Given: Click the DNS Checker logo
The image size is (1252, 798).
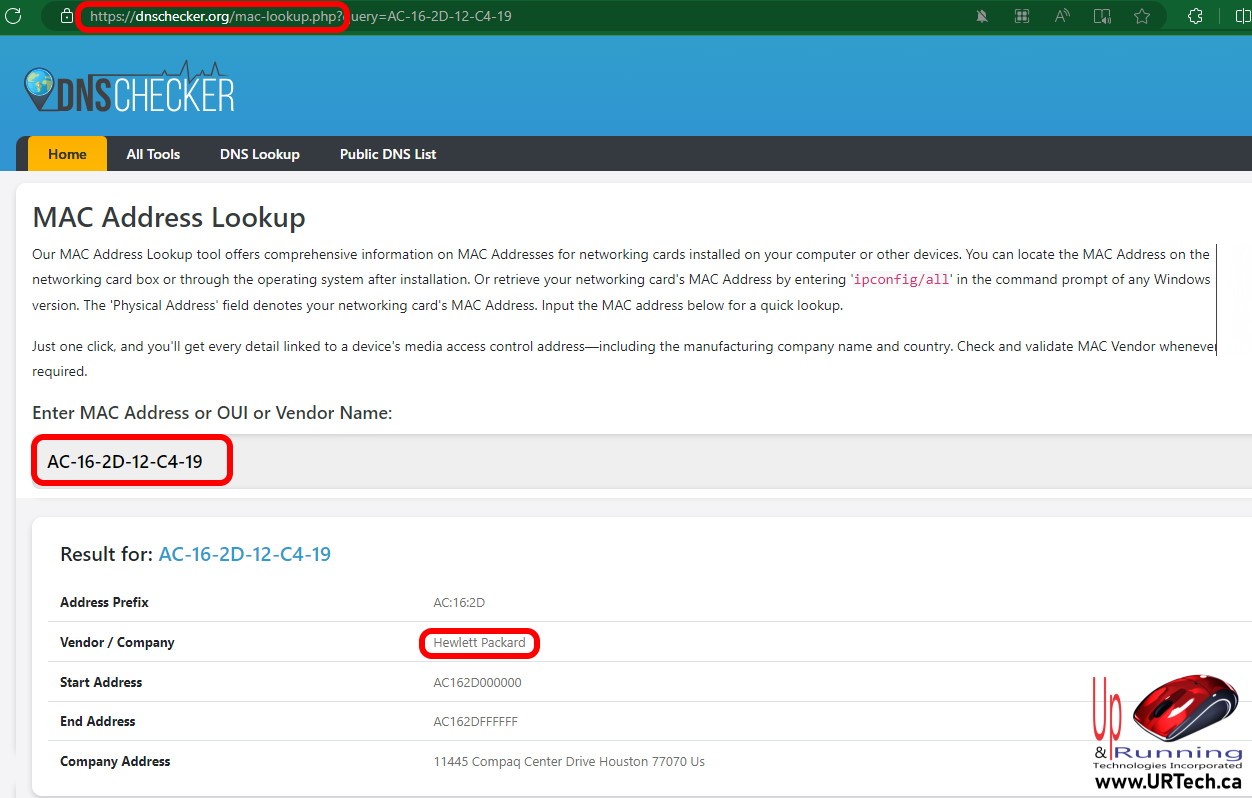Looking at the screenshot, I should point(129,89).
